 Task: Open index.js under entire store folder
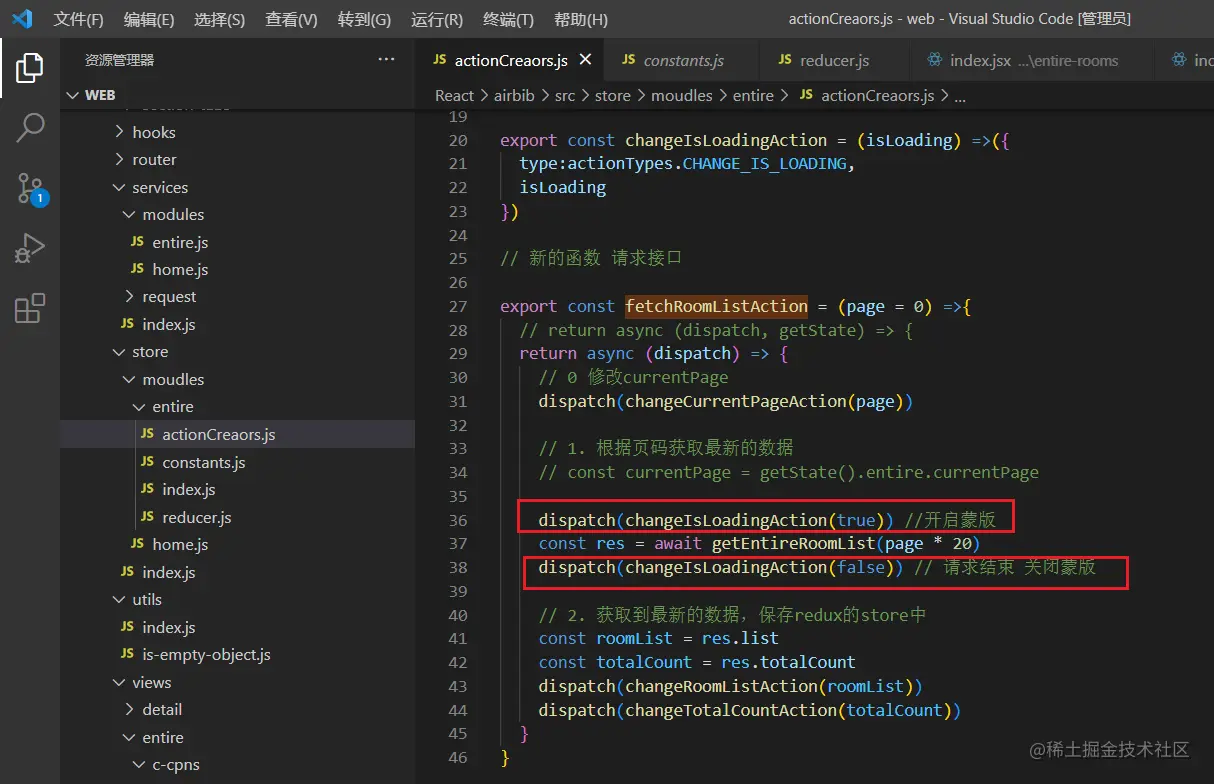click(x=237, y=489)
